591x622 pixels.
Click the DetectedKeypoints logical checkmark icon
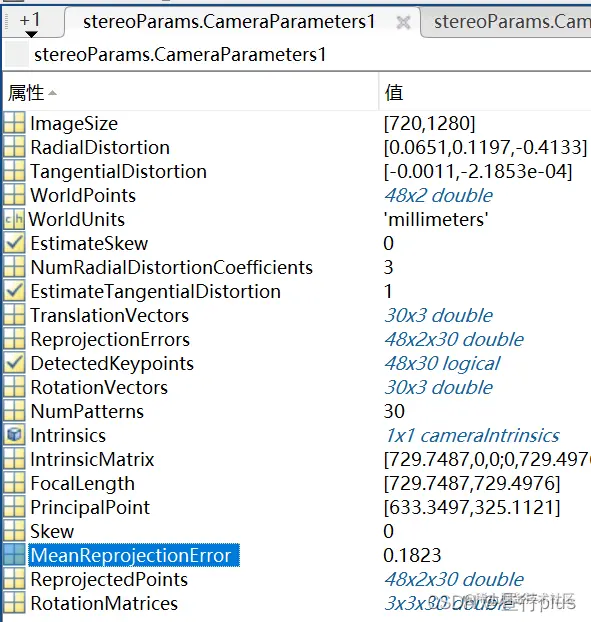[x=14, y=363]
